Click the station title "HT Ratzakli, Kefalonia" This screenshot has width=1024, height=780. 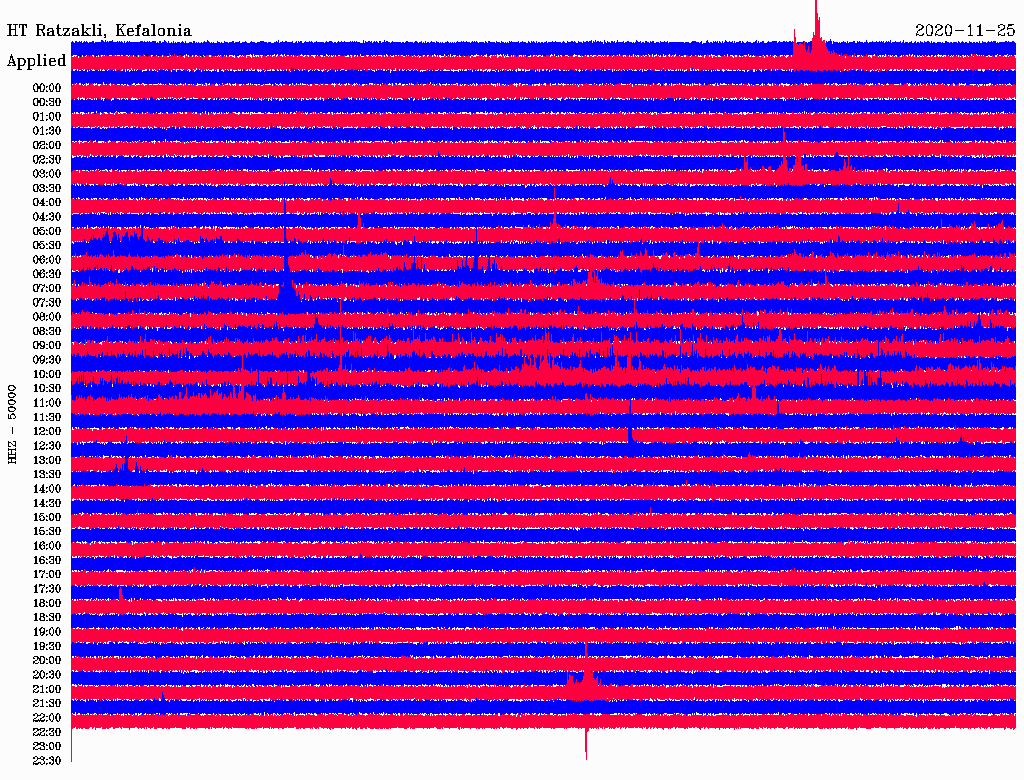(99, 31)
